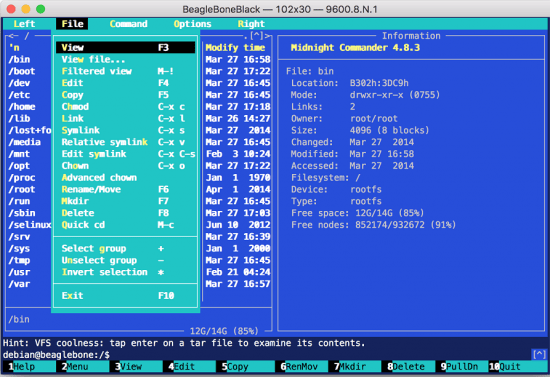Select the /boot directory row
Image resolution: width=550 pixels, height=377 pixels.
(x=22, y=71)
